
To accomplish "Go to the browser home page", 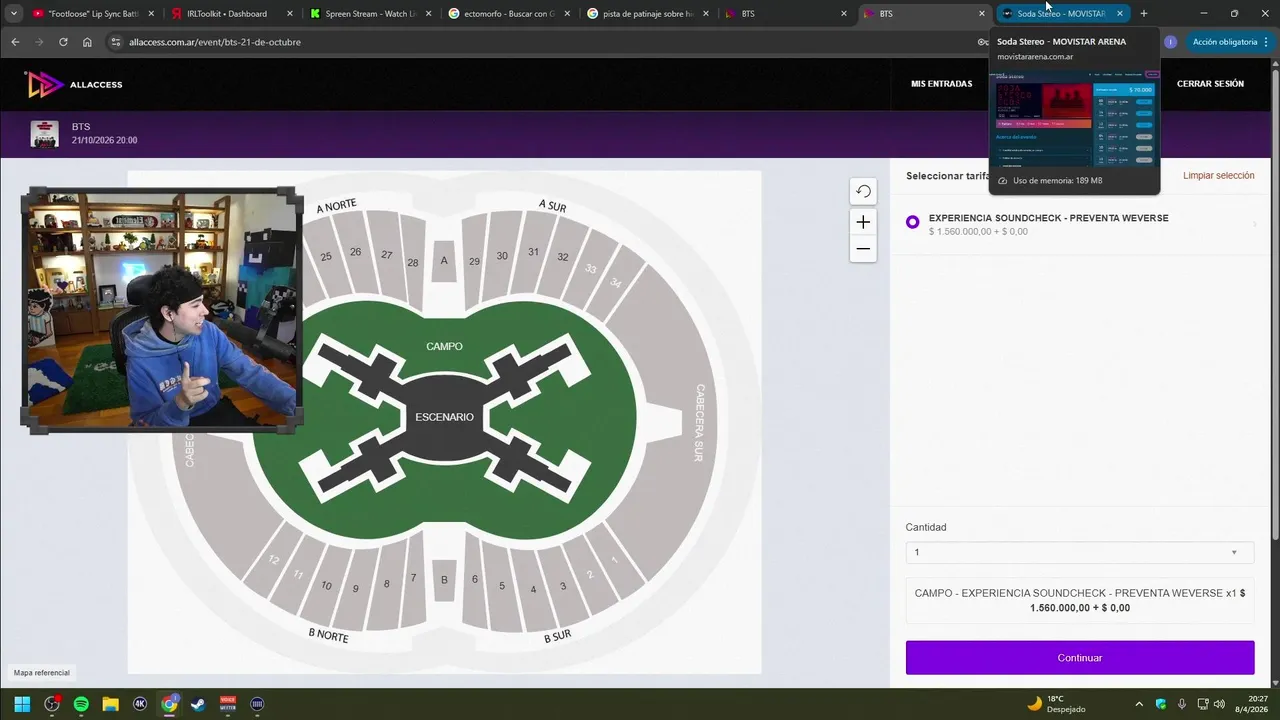I will coord(87,42).
